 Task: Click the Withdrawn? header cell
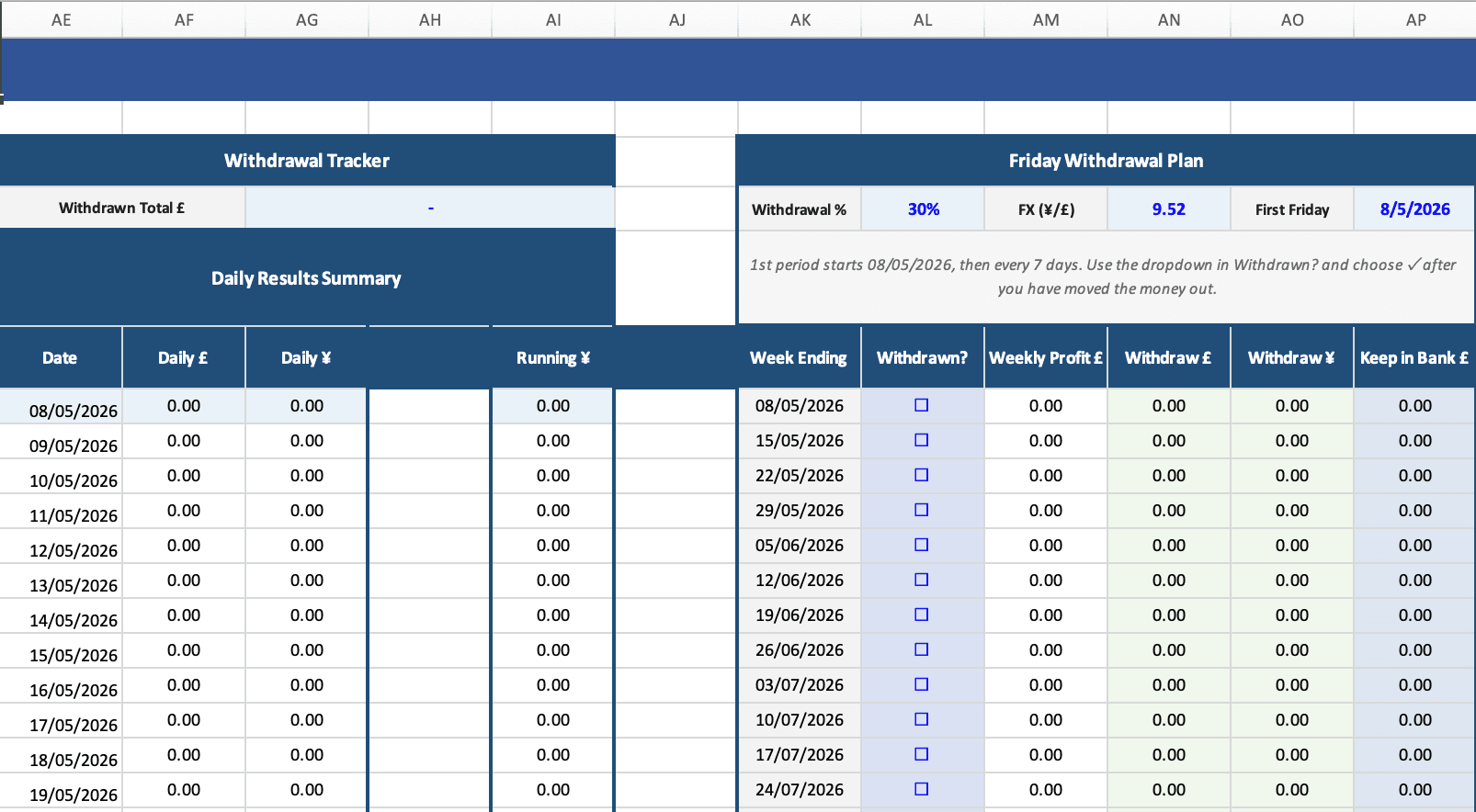tap(923, 358)
